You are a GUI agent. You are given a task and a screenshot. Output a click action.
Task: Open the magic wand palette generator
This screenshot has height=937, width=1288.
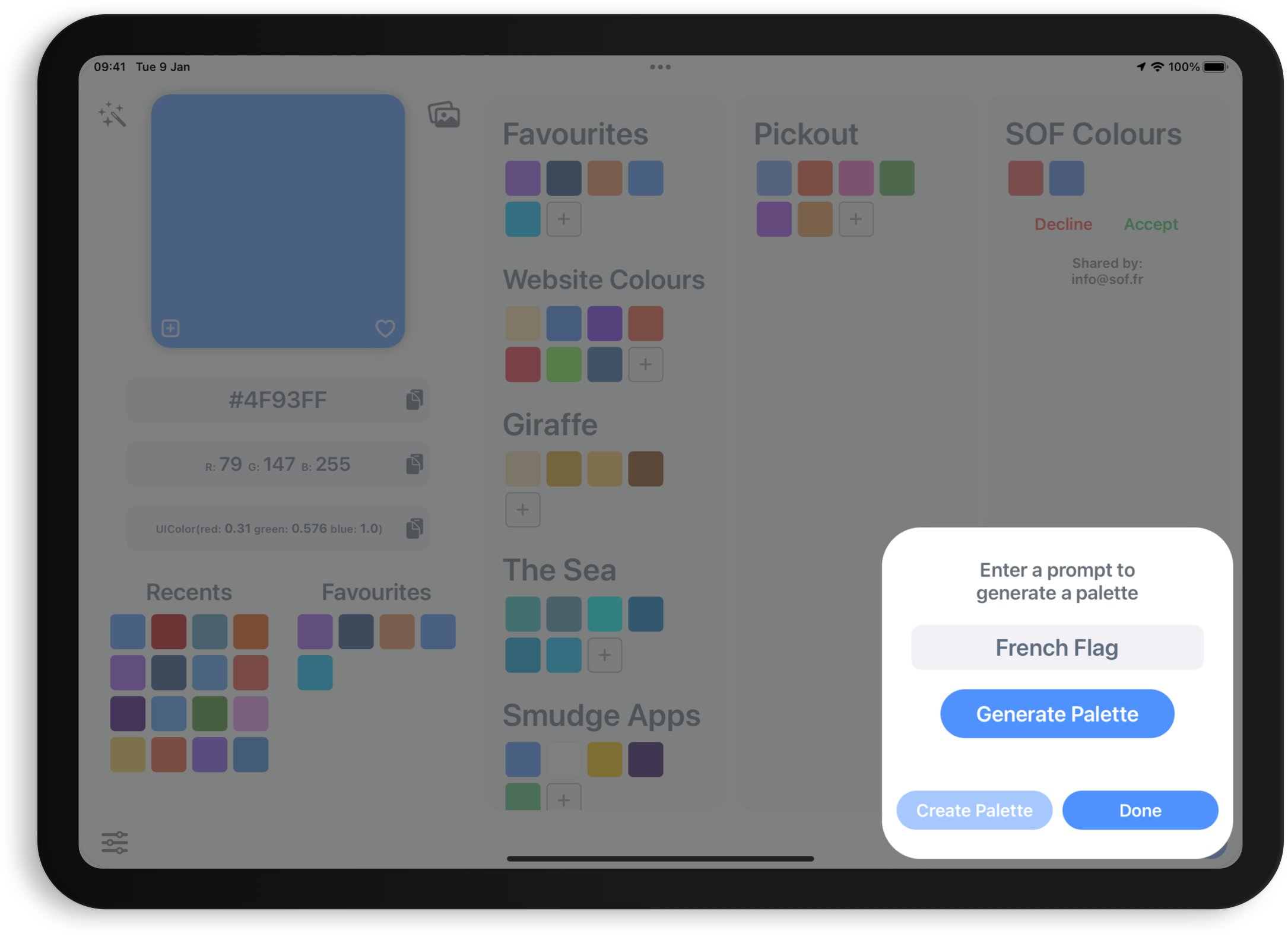click(112, 114)
